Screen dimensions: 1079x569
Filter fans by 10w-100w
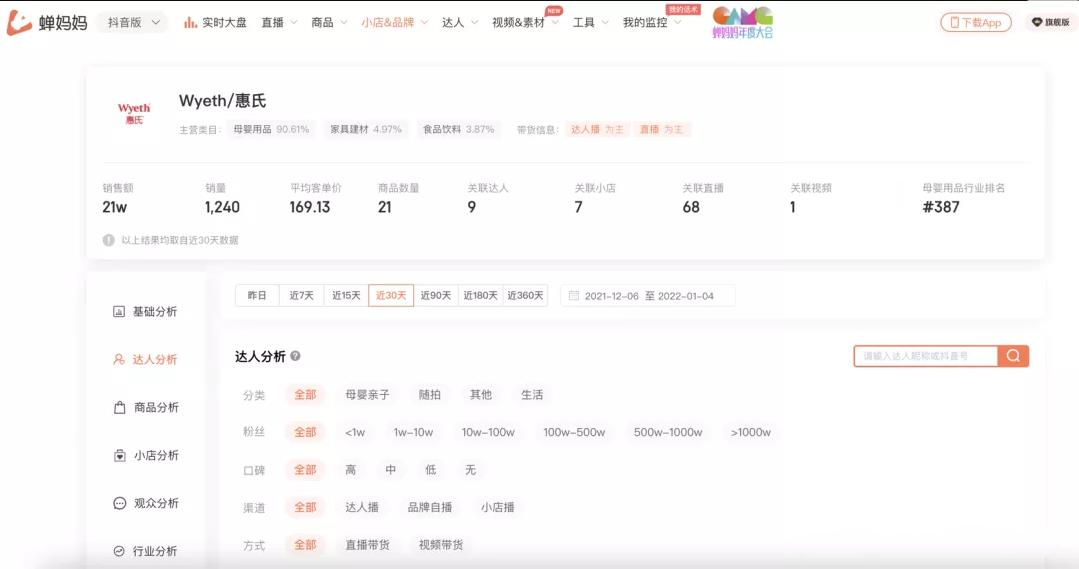click(x=488, y=432)
